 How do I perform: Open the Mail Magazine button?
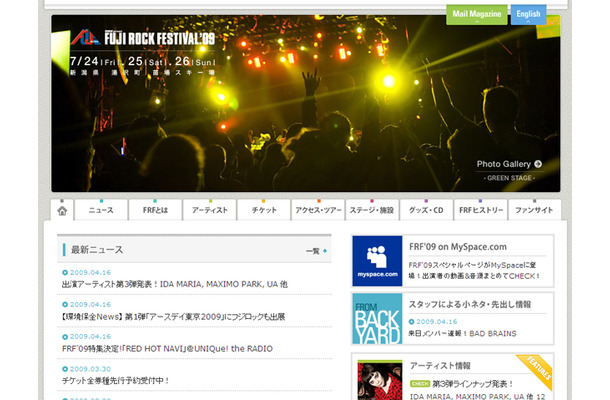coord(477,15)
